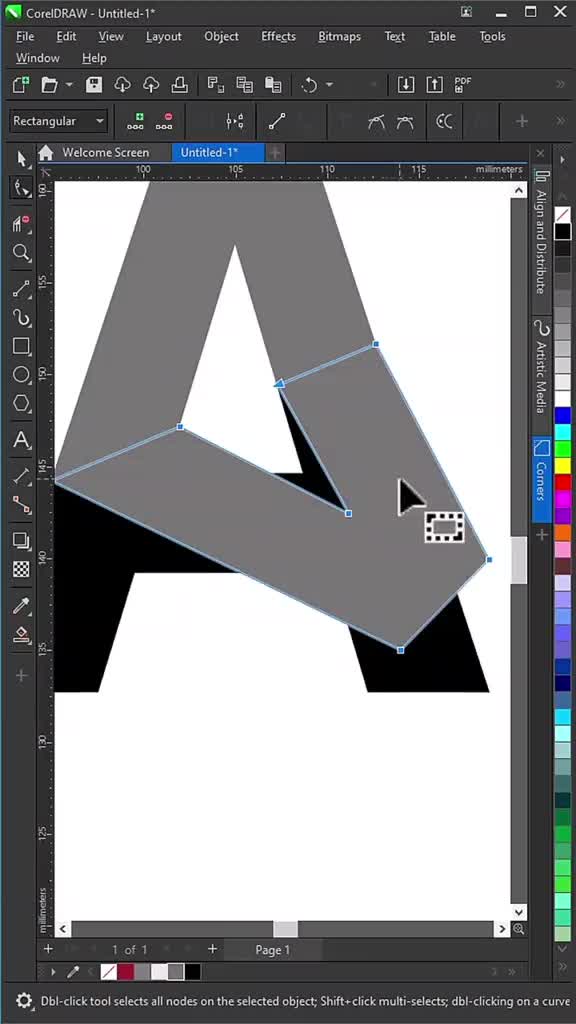Click the Break curve icon
Viewport: 576px width, 1024px height.
[235, 121]
